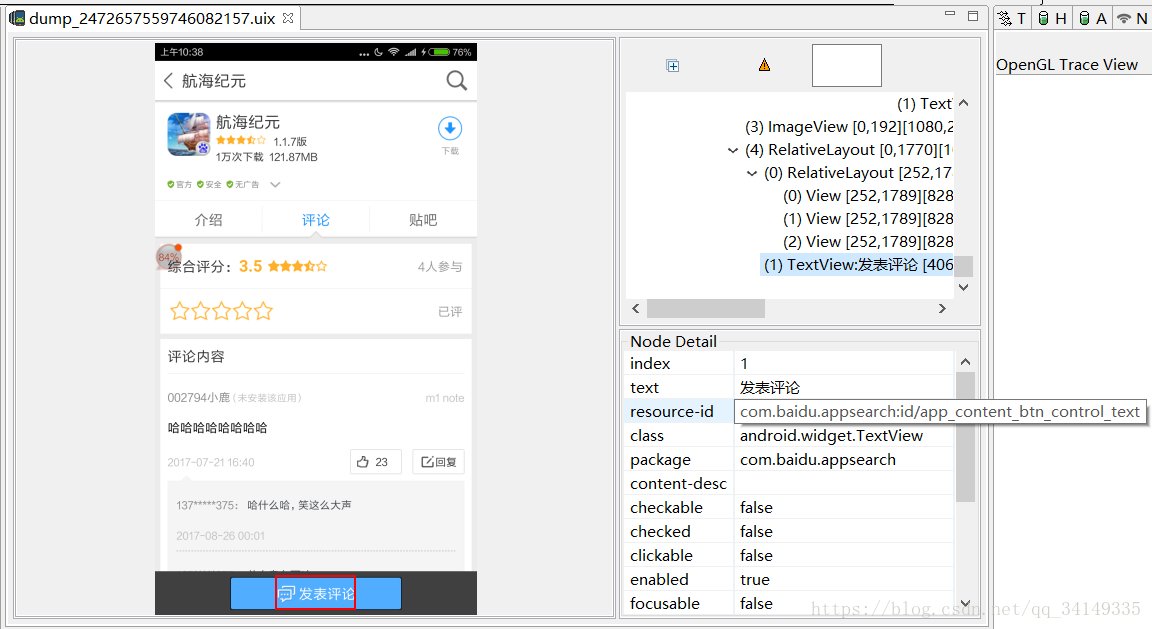This screenshot has width=1152, height=629.
Task: Select the (1) TextView:发表评论 tree row
Action: [x=858, y=265]
